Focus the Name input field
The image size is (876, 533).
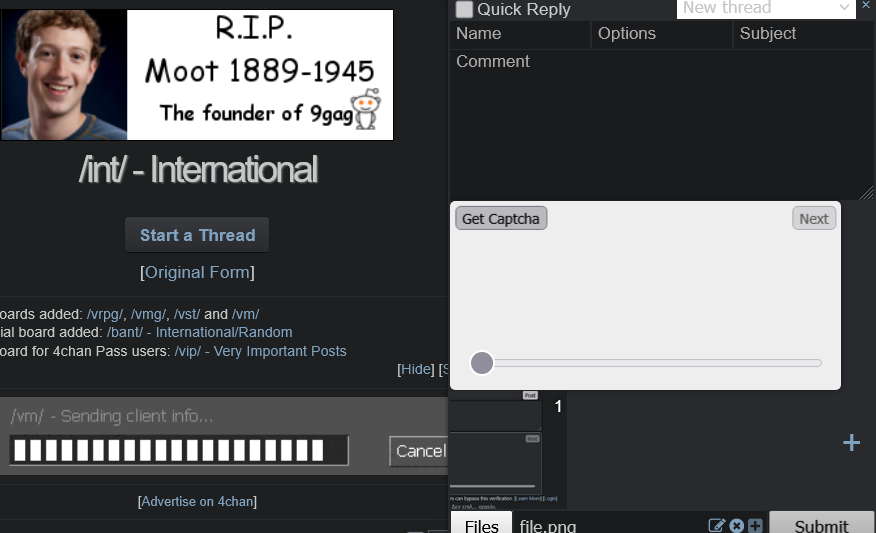click(x=520, y=34)
